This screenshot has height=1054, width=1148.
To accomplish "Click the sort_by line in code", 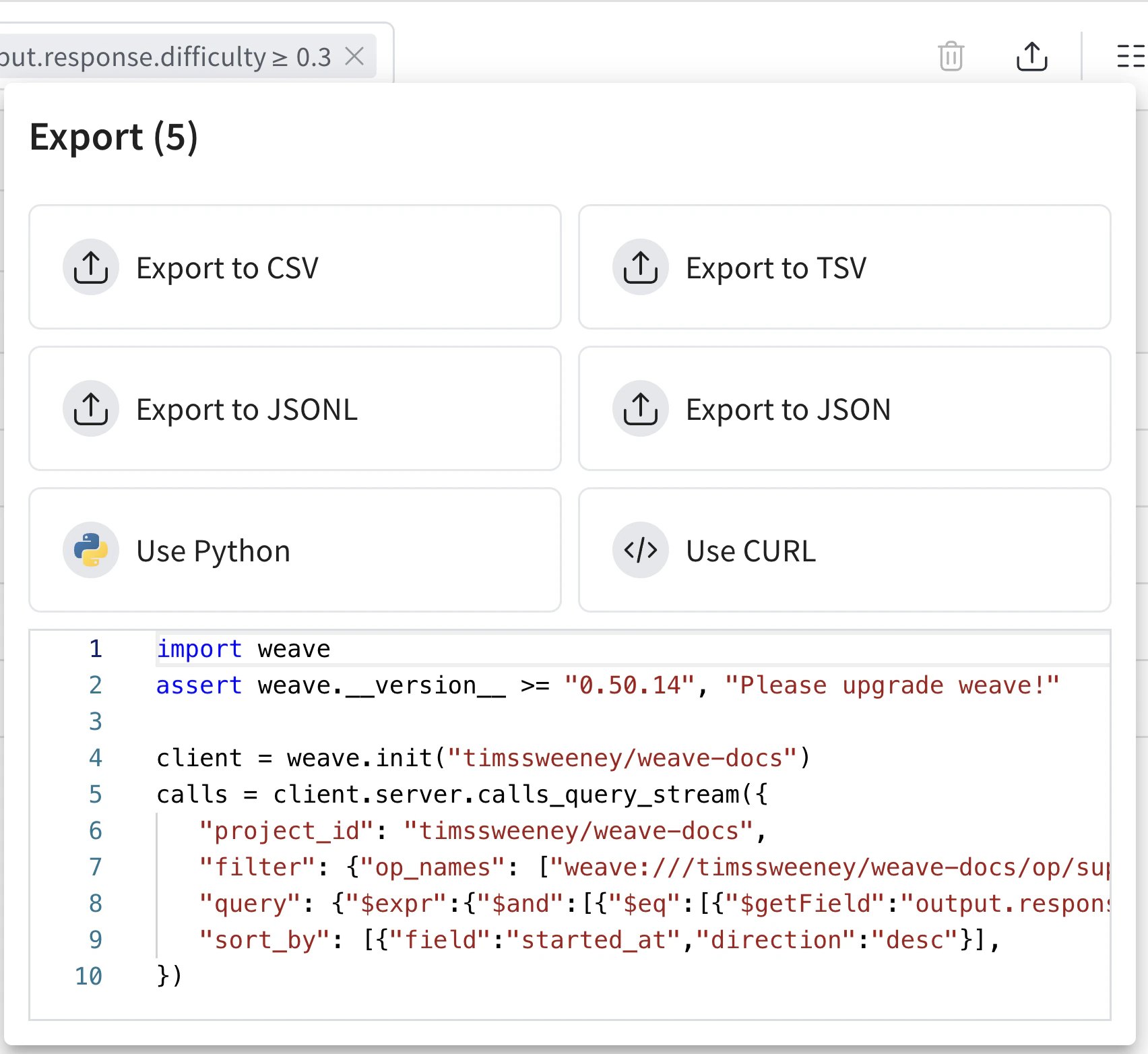I will (600, 940).
